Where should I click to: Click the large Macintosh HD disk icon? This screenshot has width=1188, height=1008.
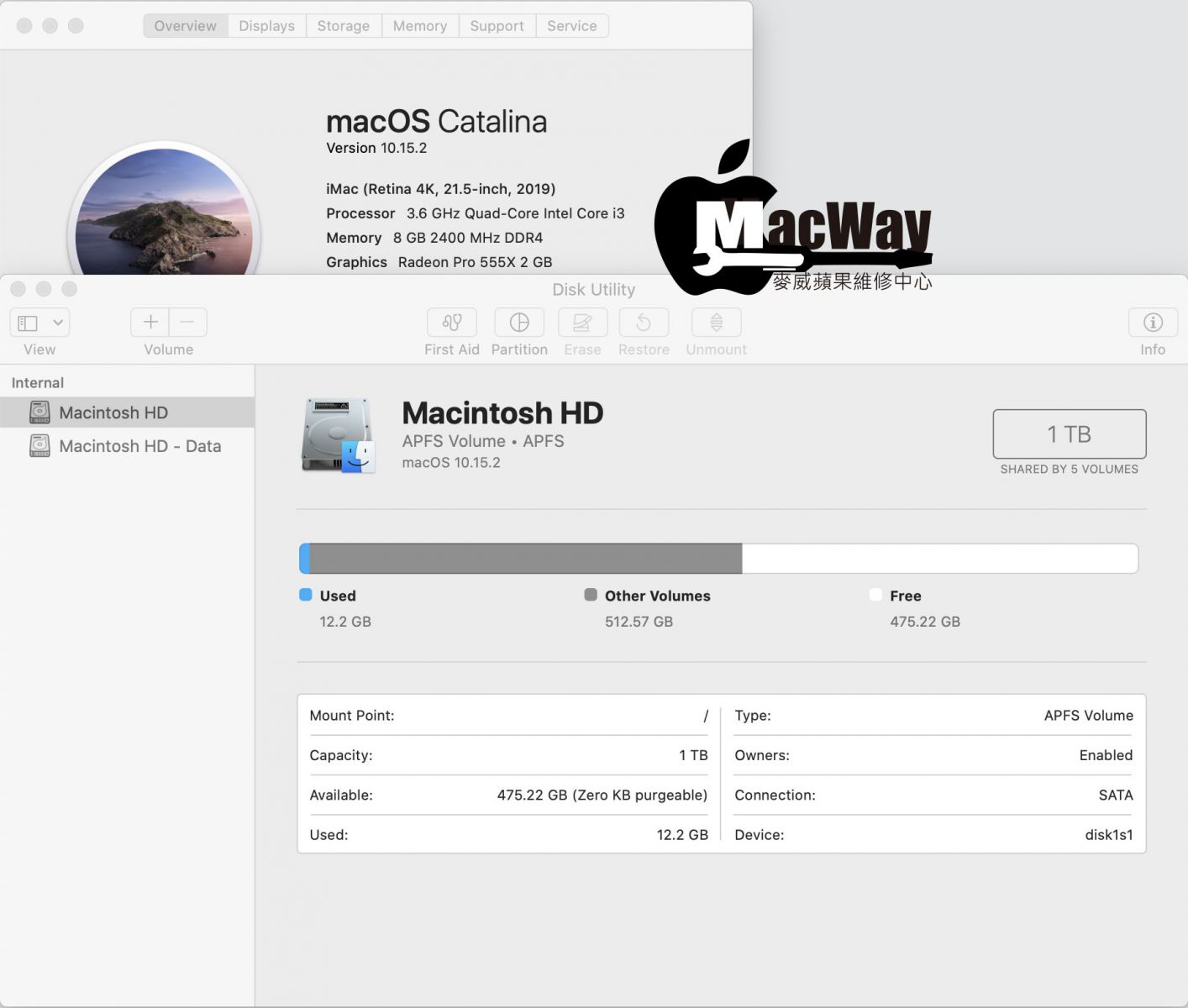click(x=338, y=435)
